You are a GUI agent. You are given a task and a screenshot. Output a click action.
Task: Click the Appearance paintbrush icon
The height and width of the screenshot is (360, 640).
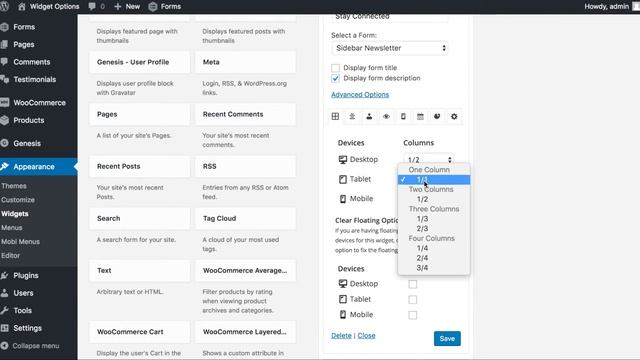coord(4,167)
